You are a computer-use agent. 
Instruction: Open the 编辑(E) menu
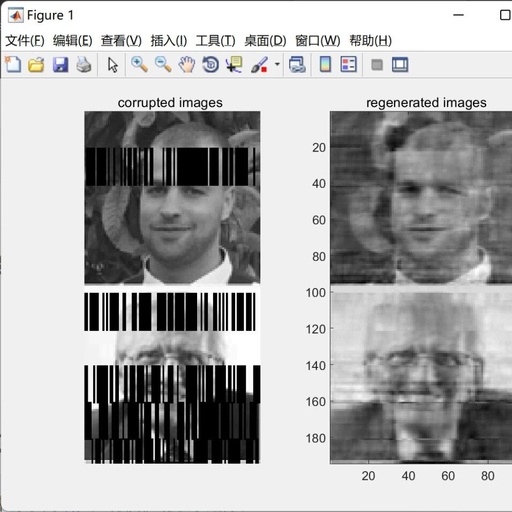(73, 41)
